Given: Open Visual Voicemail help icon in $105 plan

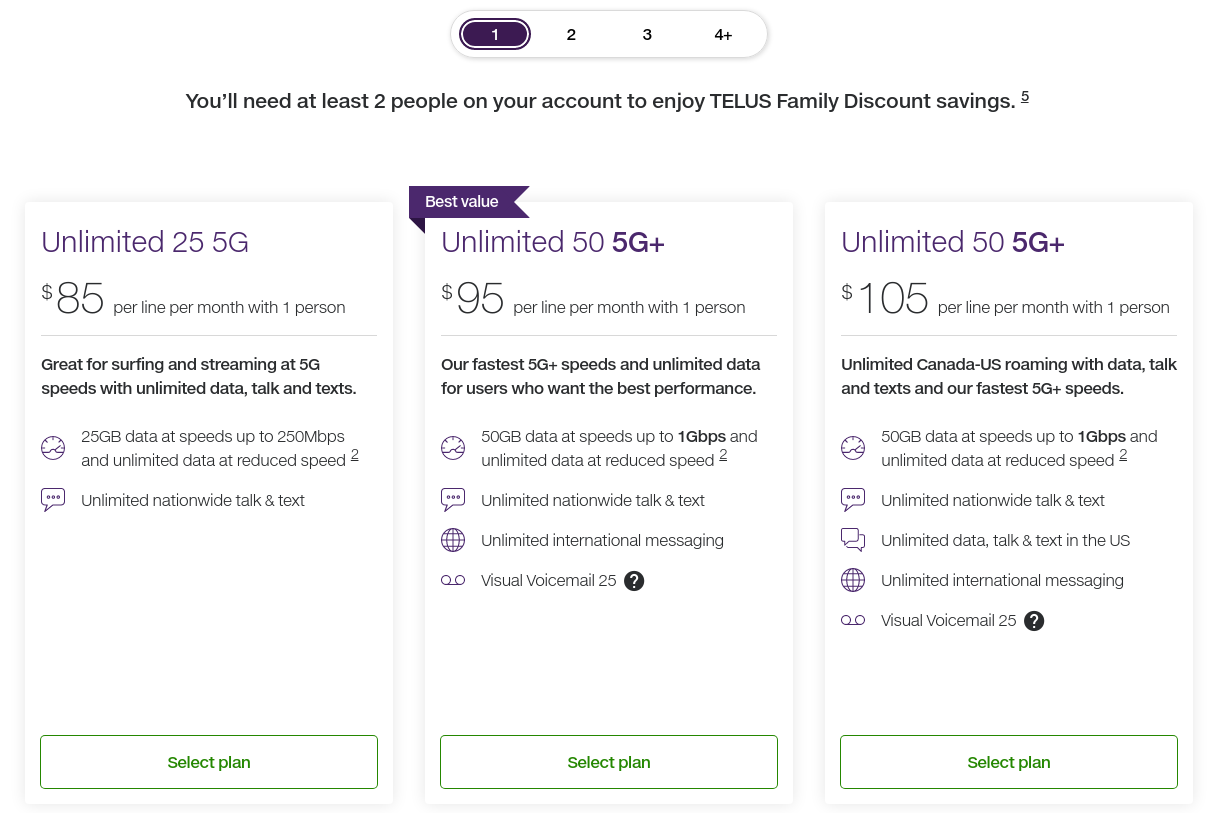Looking at the screenshot, I should point(1034,621).
